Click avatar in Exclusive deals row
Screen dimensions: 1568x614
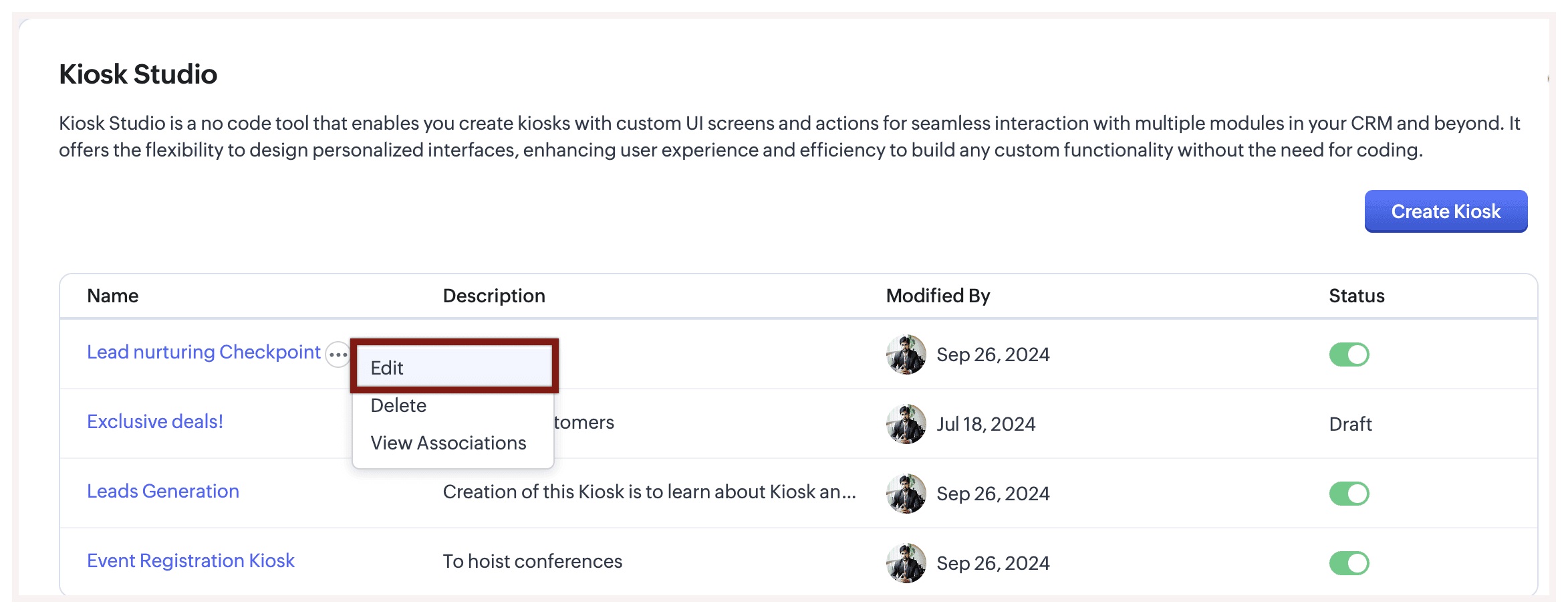(906, 424)
